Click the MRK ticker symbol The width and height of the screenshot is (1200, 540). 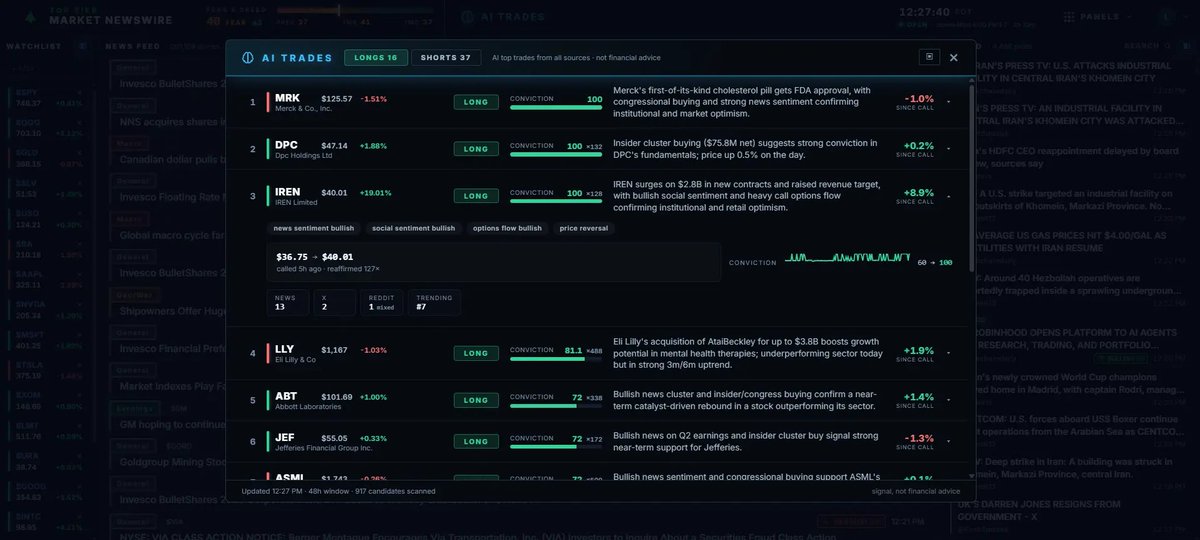pyautogui.click(x=287, y=98)
